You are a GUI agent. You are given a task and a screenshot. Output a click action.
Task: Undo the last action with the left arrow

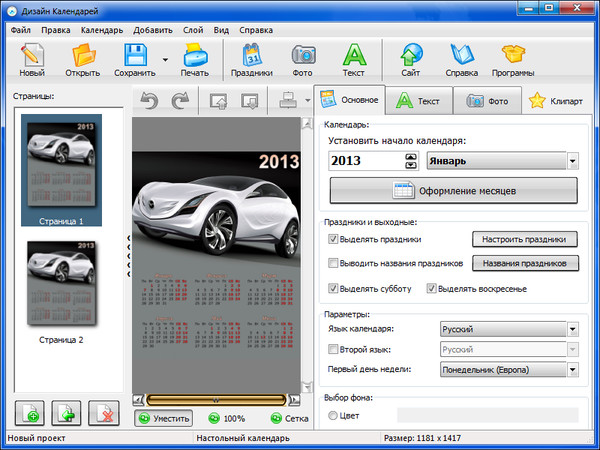[x=149, y=101]
